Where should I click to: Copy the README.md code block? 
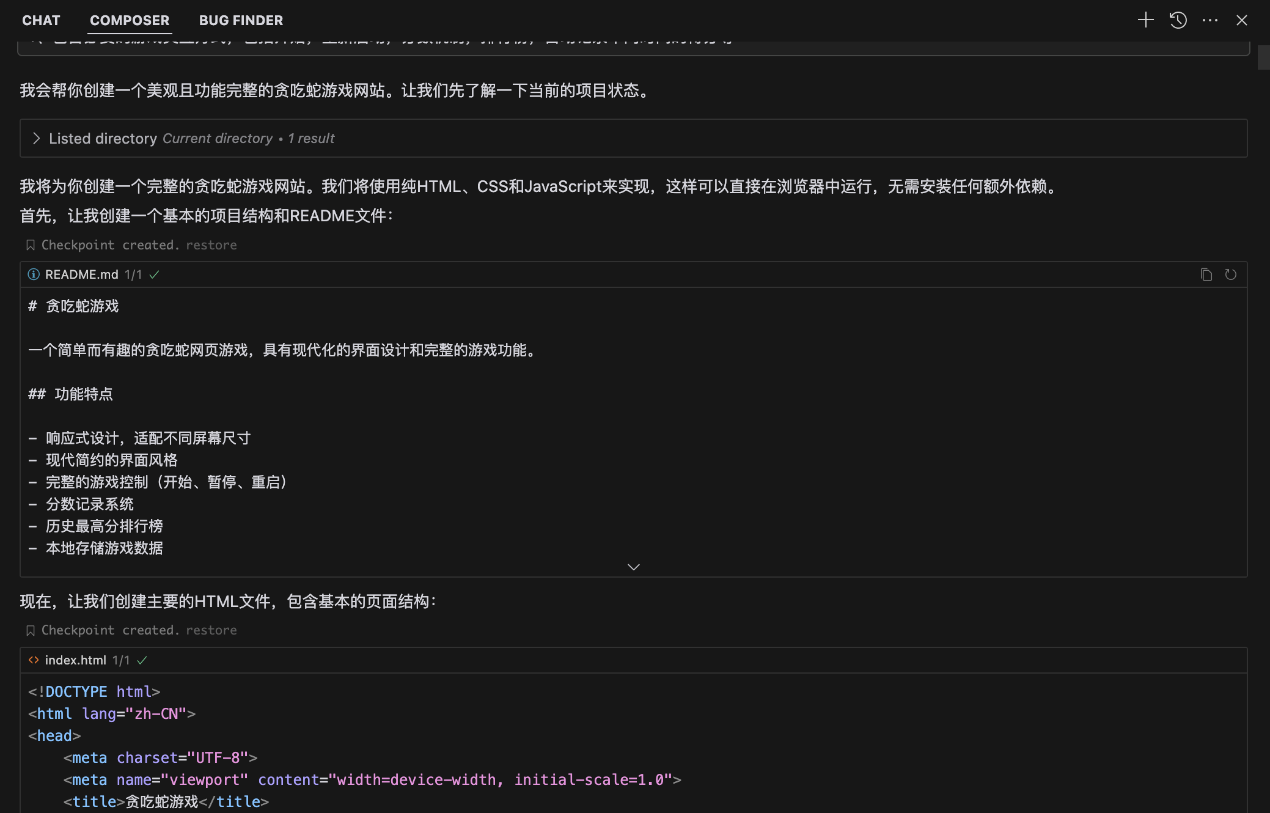1206,275
